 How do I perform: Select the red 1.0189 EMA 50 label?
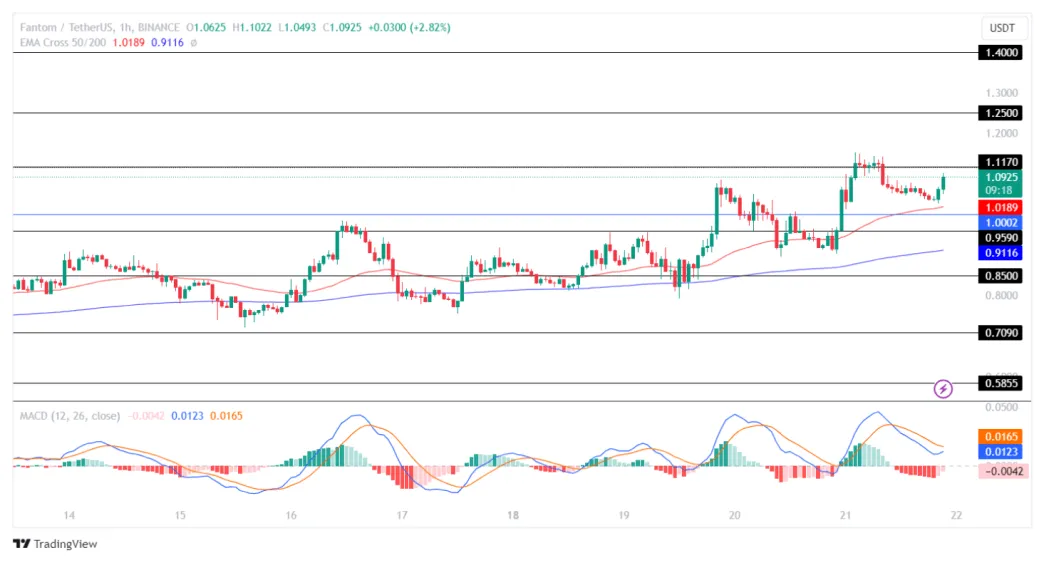click(1001, 207)
